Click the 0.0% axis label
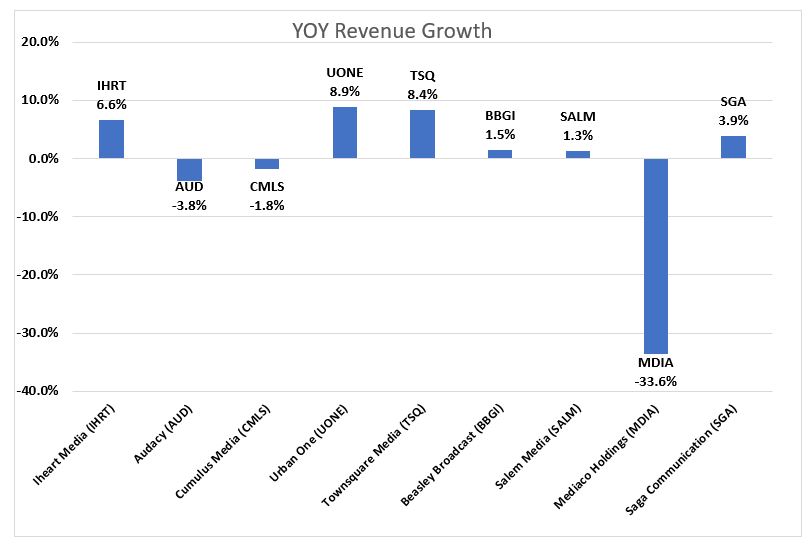 tap(43, 158)
